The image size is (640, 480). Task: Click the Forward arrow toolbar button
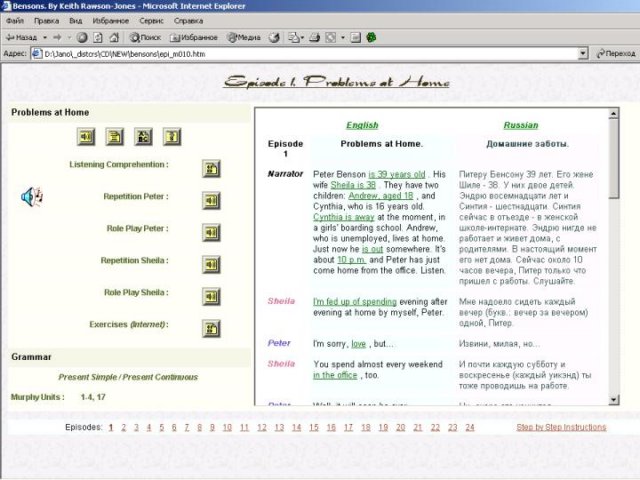point(57,38)
